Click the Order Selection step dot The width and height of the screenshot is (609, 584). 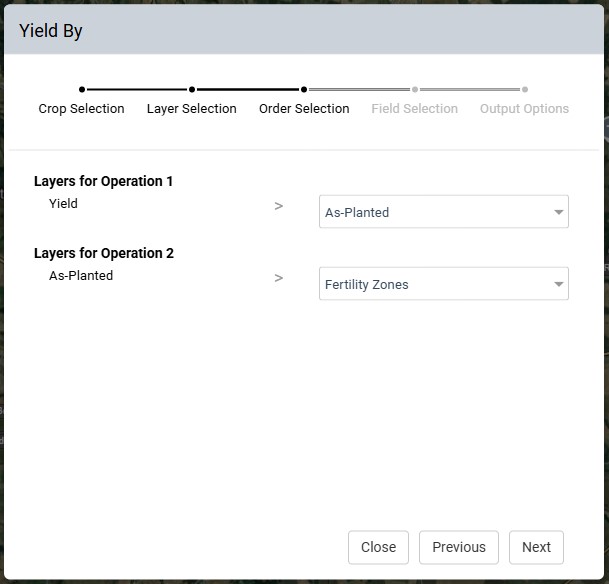[304, 90]
